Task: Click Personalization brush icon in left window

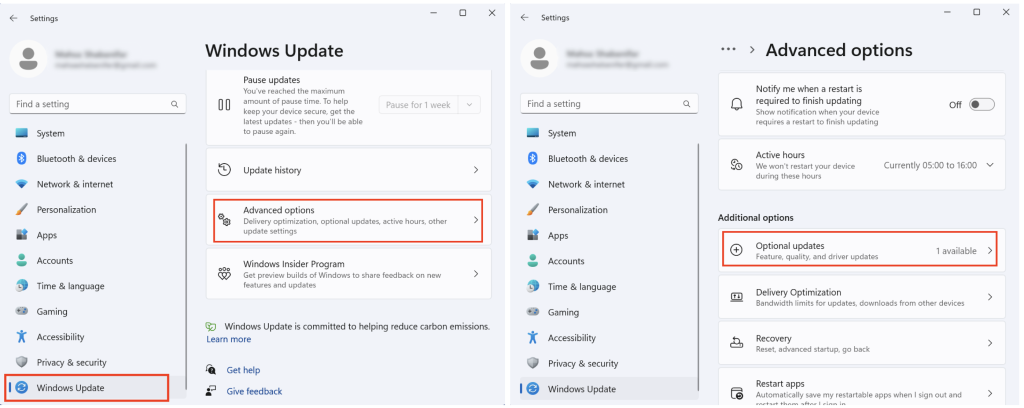Action: 22,210
